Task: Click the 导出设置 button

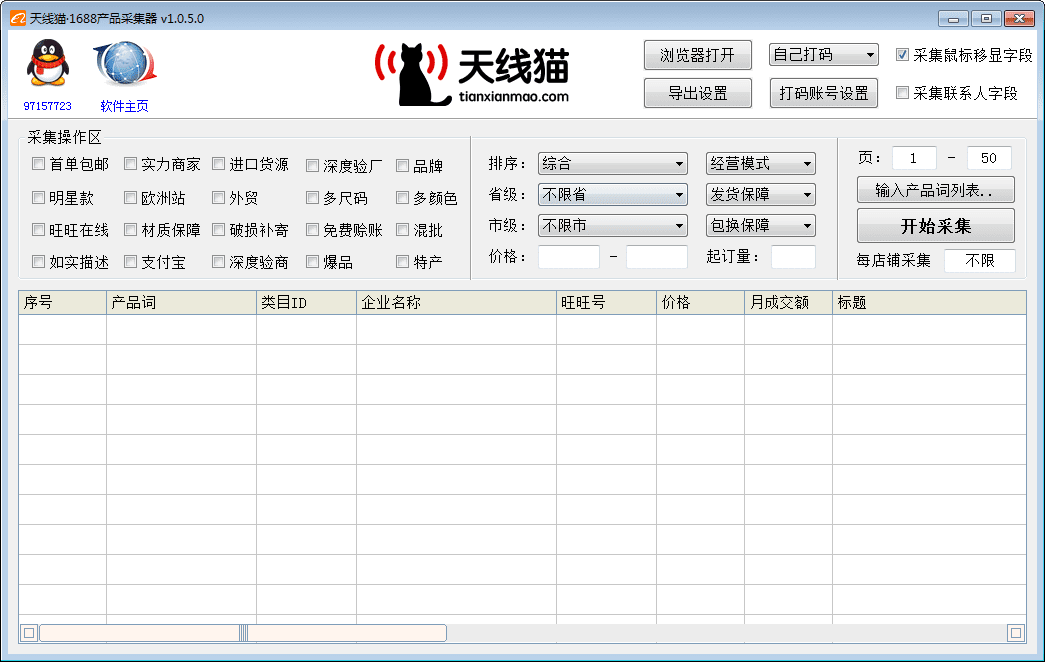Action: 698,93
